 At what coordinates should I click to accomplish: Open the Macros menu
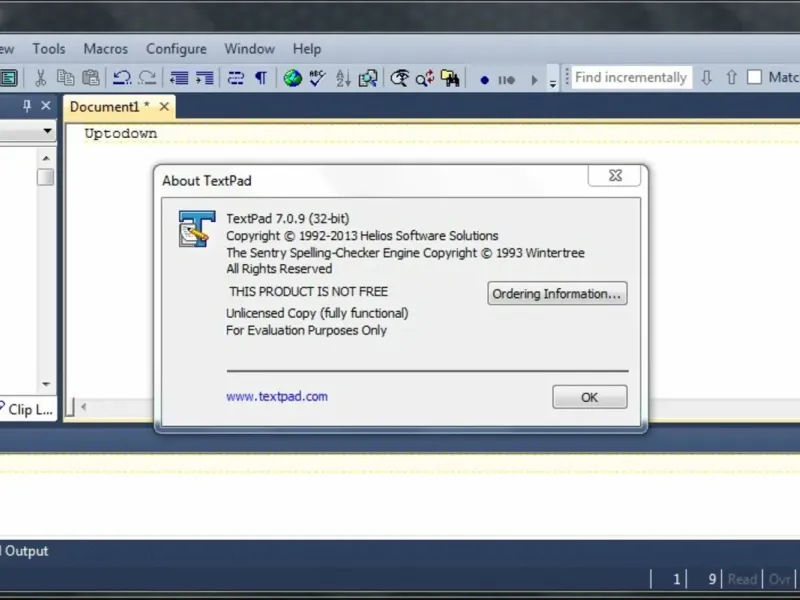[106, 49]
